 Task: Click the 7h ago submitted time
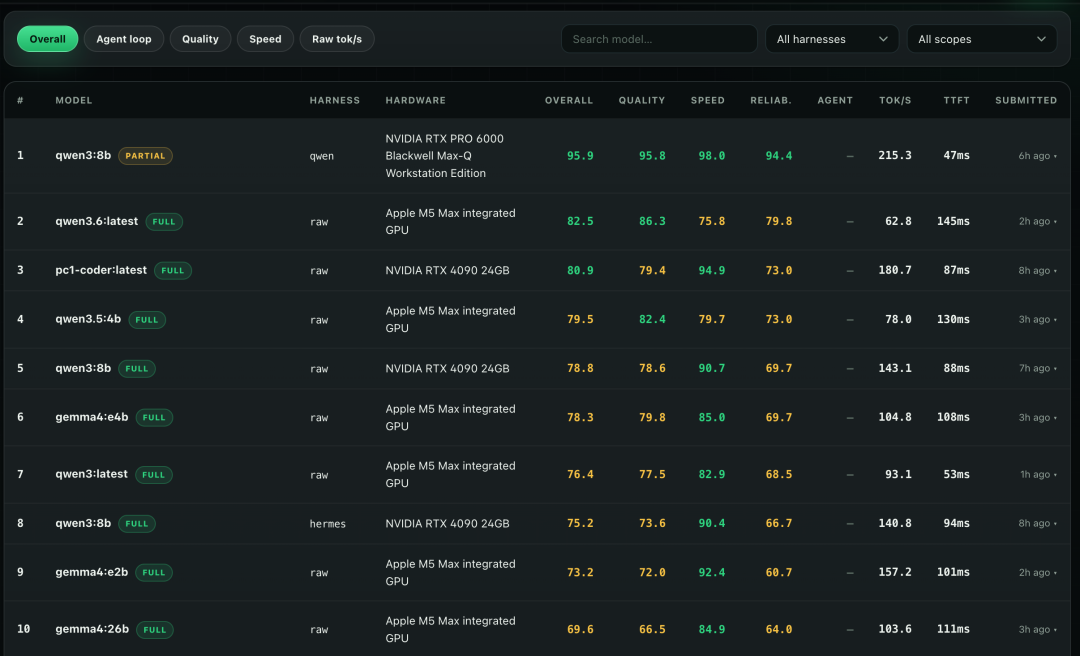pyautogui.click(x=1035, y=369)
